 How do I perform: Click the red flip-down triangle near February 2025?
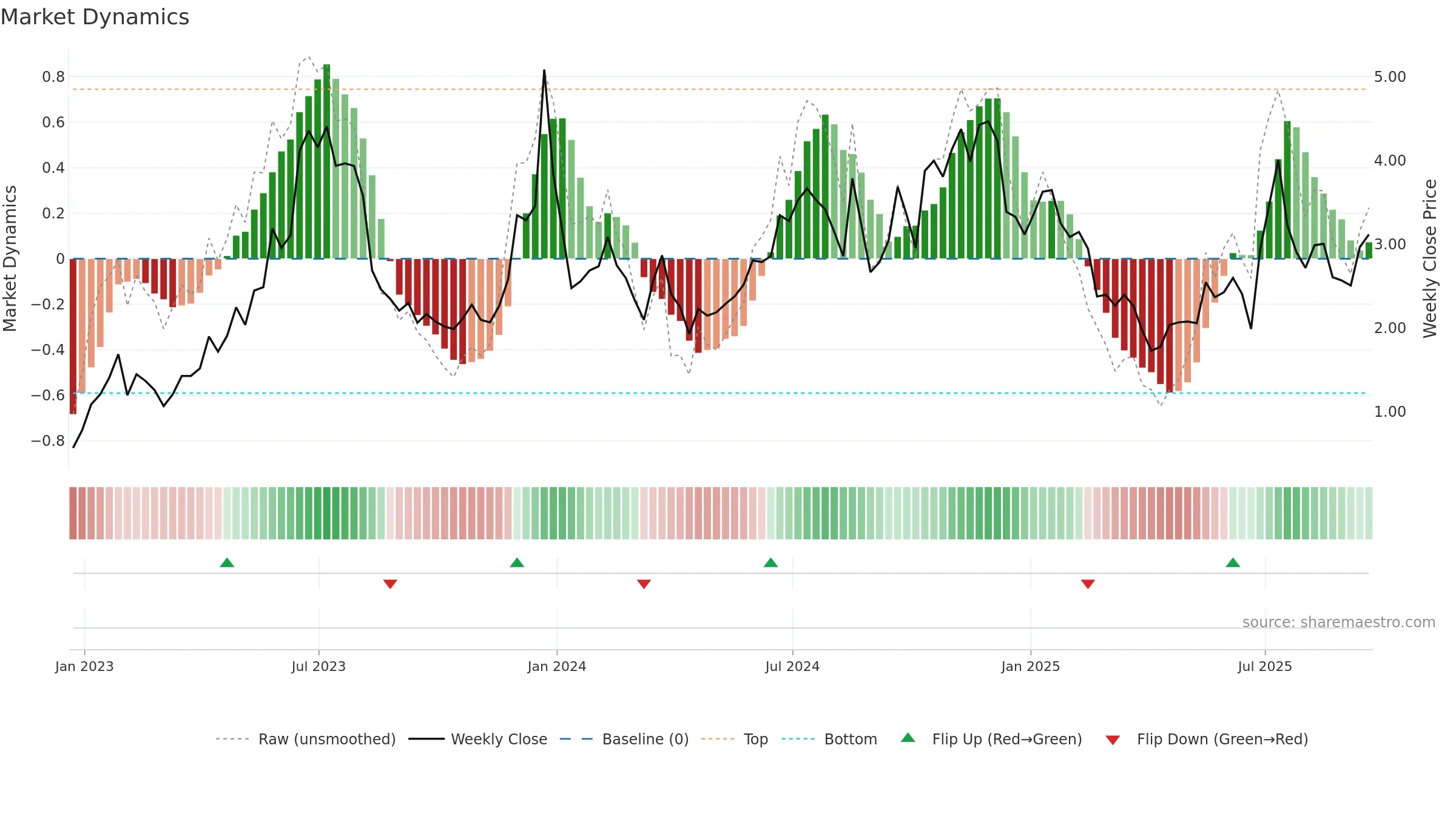(x=1088, y=584)
